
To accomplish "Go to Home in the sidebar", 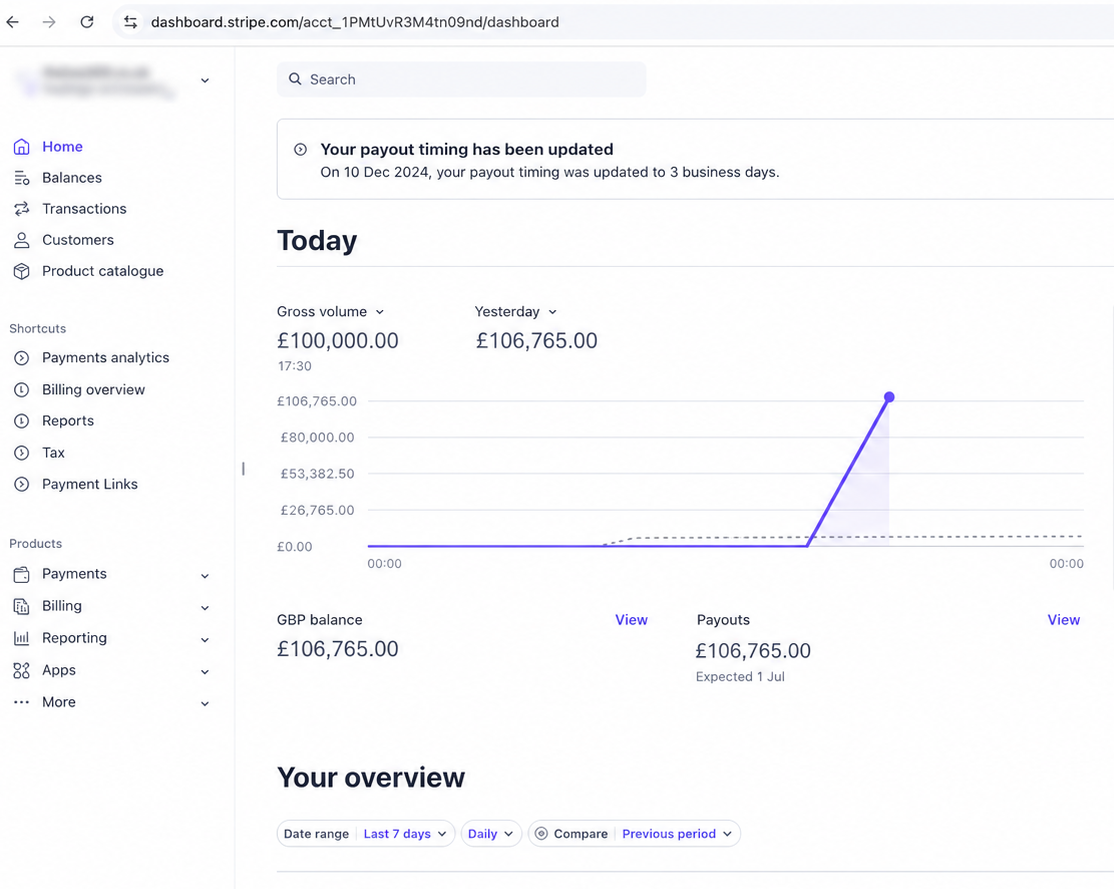I will (x=63, y=146).
